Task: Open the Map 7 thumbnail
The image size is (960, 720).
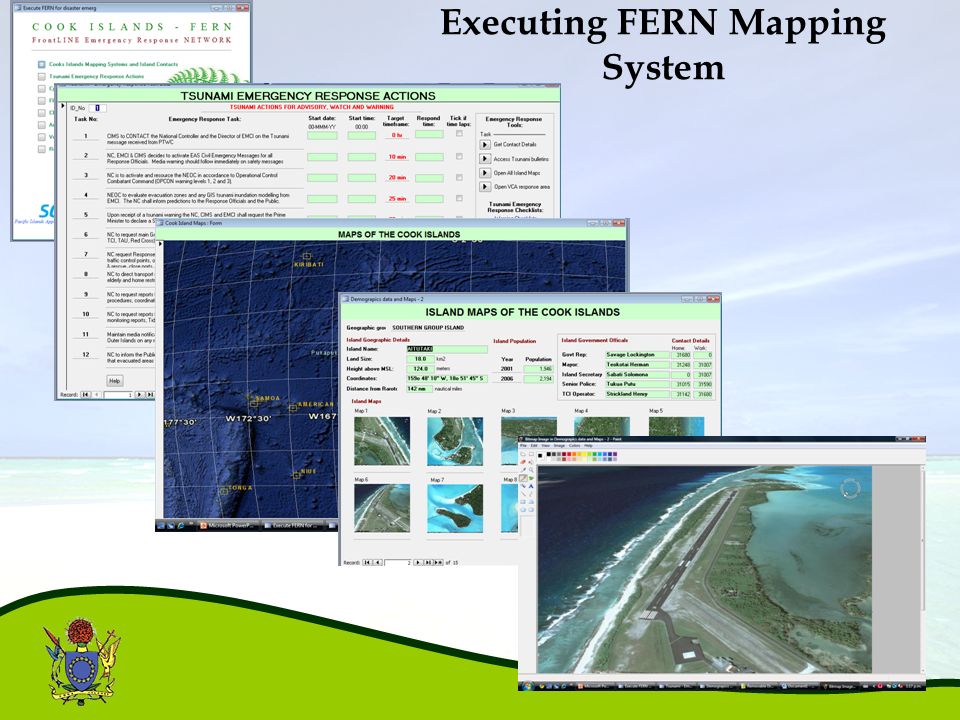Action: click(455, 508)
